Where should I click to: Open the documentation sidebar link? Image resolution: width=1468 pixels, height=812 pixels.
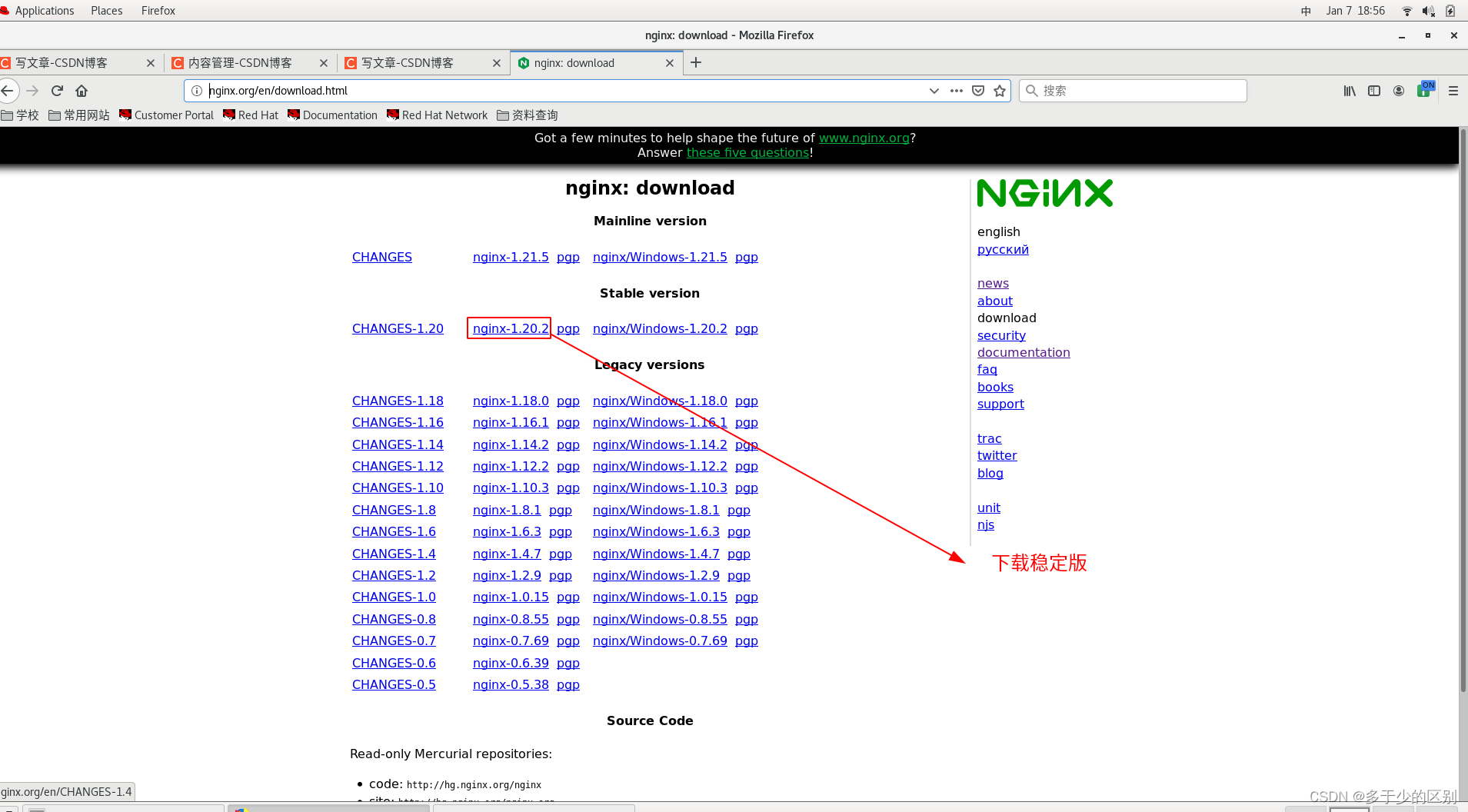pyautogui.click(x=1024, y=353)
